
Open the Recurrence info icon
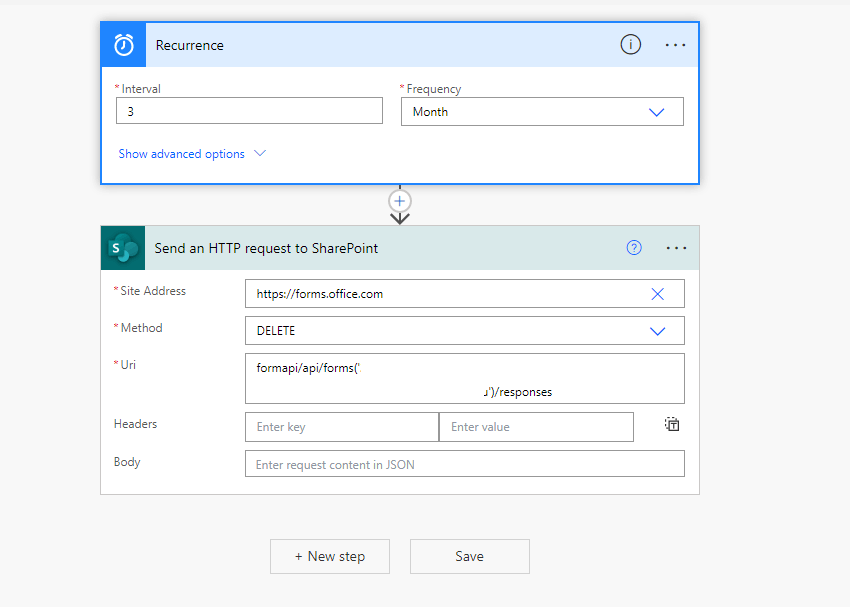point(630,44)
